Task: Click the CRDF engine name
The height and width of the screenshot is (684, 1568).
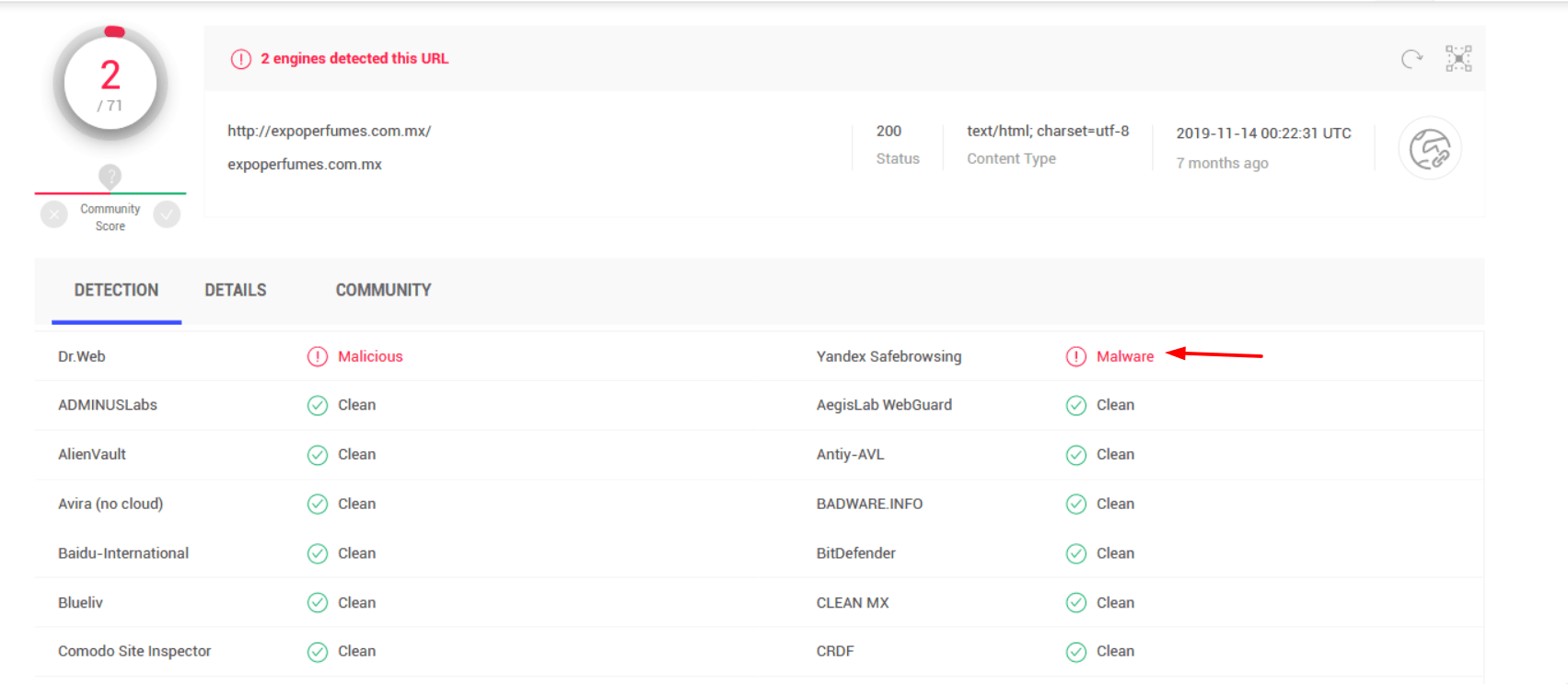Action: tap(835, 652)
